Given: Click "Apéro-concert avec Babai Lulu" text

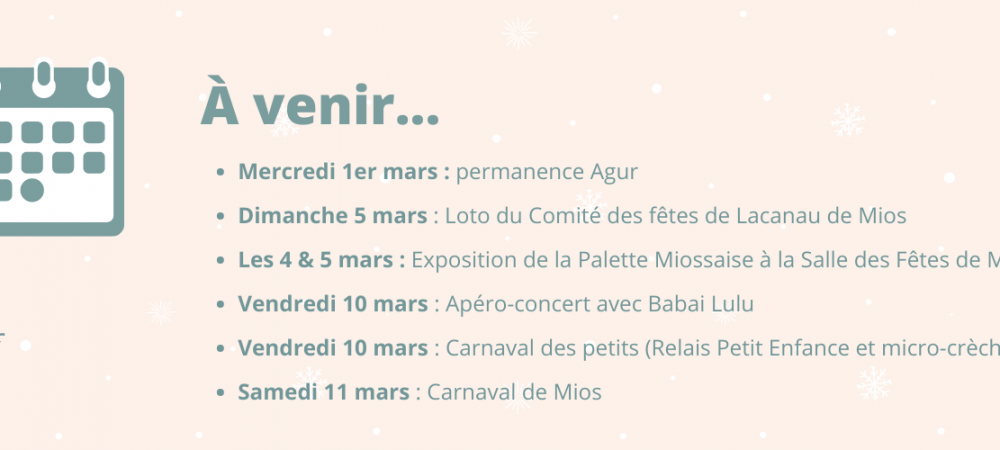Looking at the screenshot, I should click(599, 304).
